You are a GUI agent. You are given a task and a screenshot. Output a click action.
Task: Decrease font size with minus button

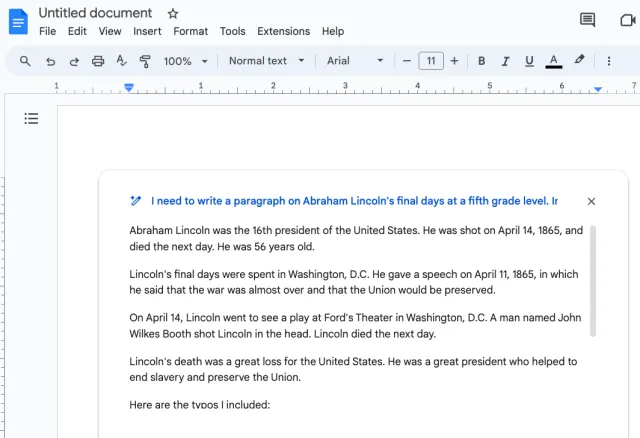click(407, 61)
